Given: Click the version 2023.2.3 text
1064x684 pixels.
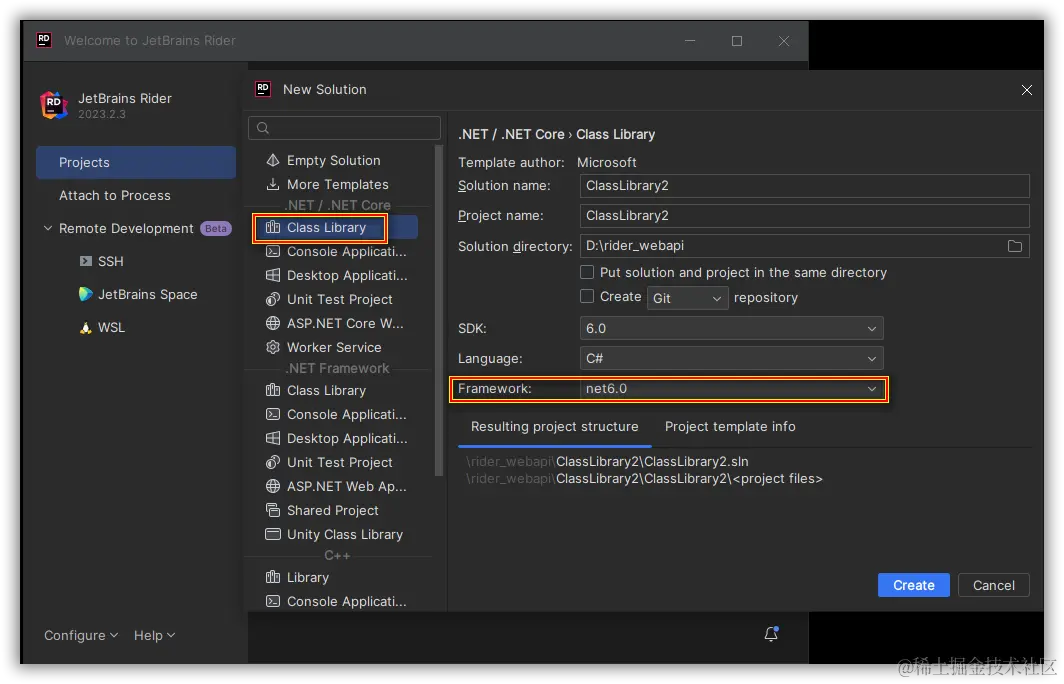Looking at the screenshot, I should (x=102, y=114).
